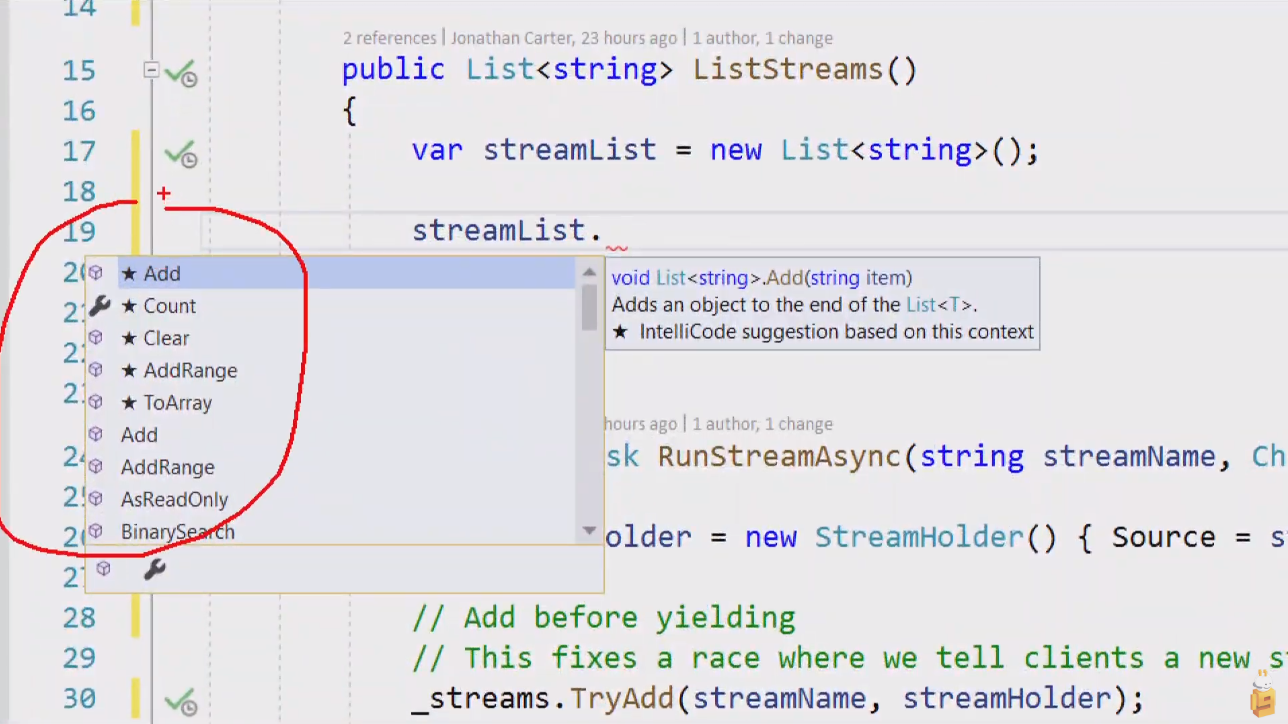The image size is (1288, 724).
Task: Place the cursor after "streamList." on line 19
Action: (x=603, y=231)
